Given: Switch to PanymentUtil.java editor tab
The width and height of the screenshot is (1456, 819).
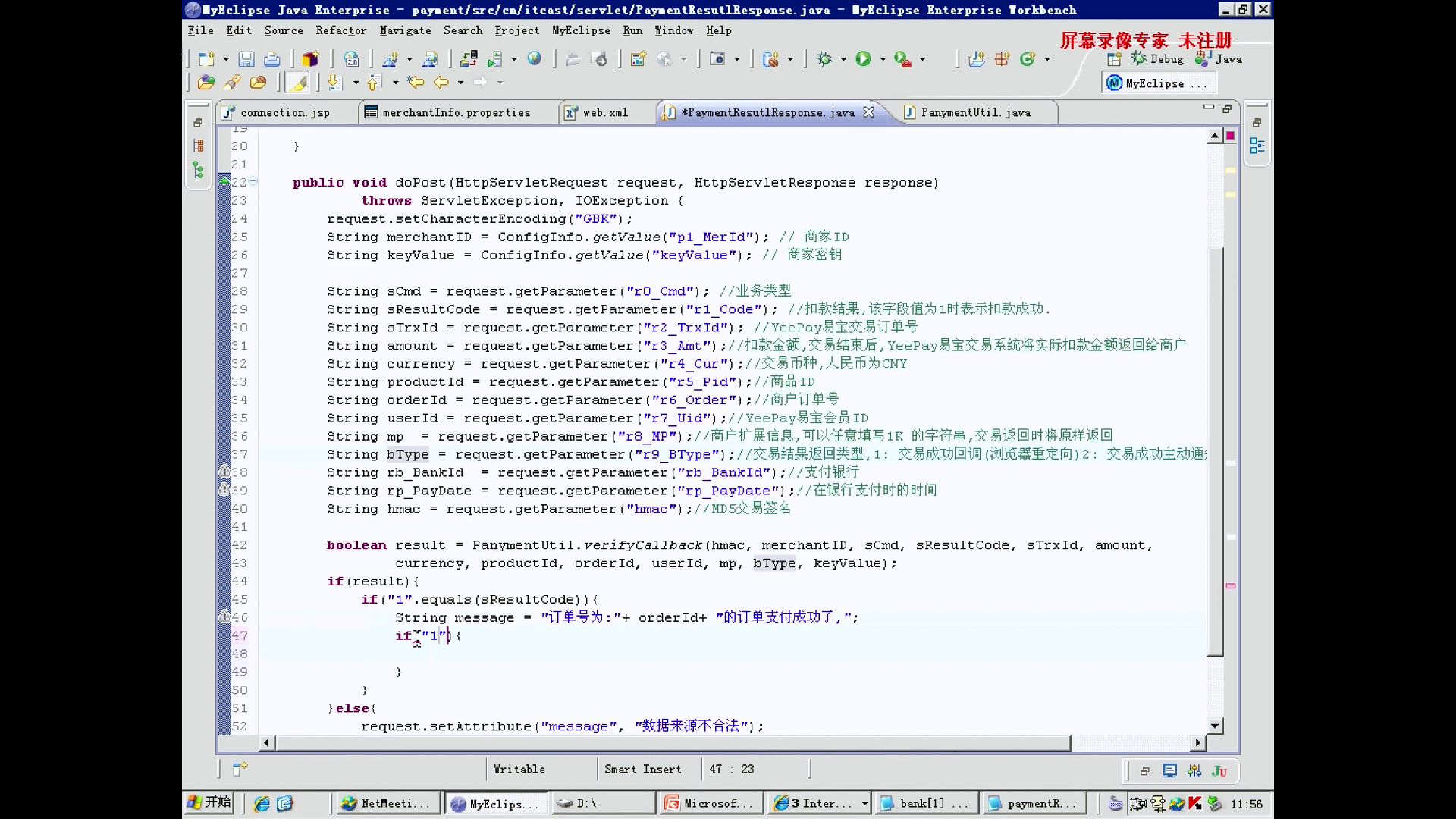Looking at the screenshot, I should pyautogui.click(x=975, y=112).
